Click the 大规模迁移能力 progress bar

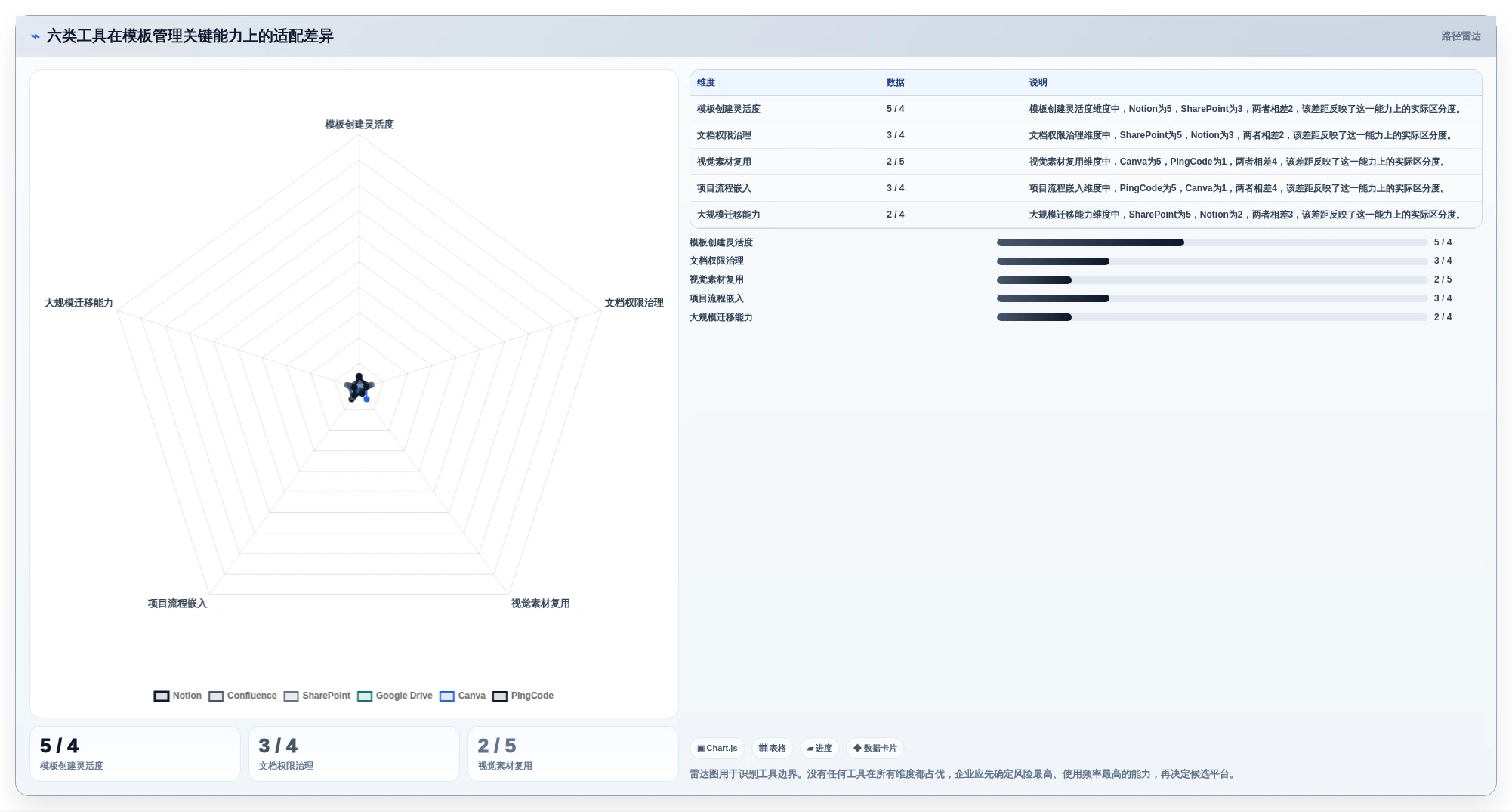[x=1212, y=317]
